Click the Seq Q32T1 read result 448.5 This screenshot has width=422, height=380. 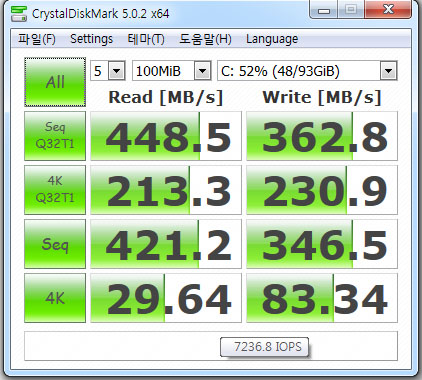point(166,136)
